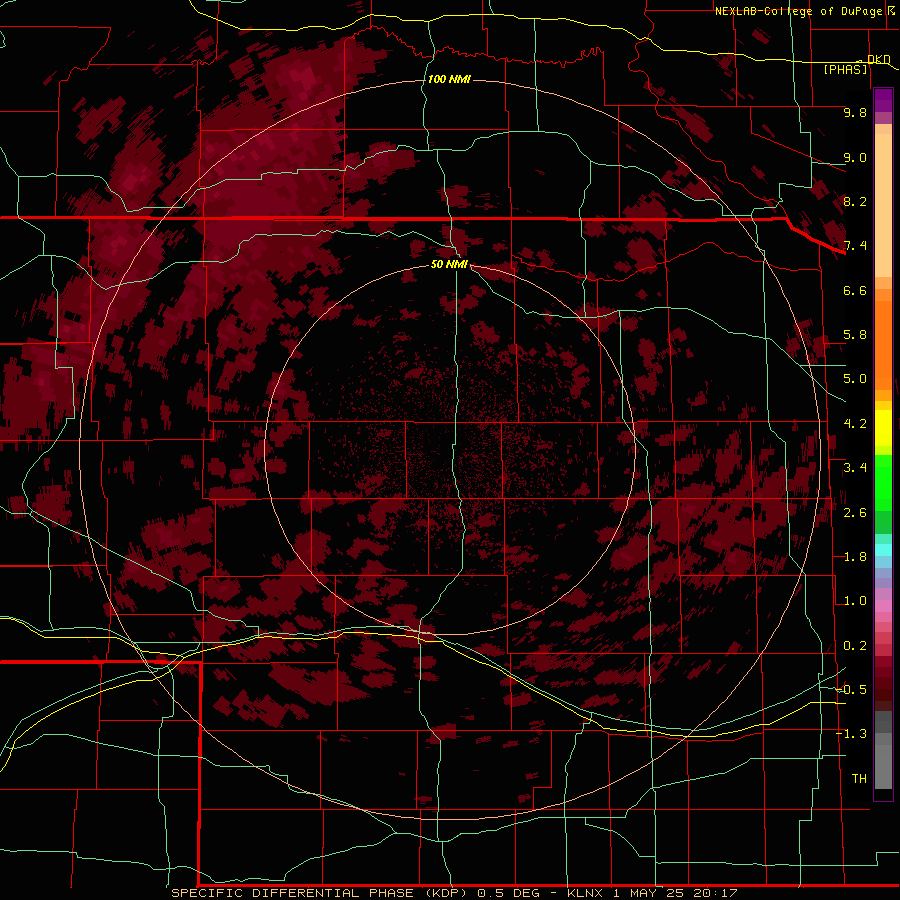This screenshot has width=900, height=900.
Task: Click the OKD label near top right
Action: 879,59
